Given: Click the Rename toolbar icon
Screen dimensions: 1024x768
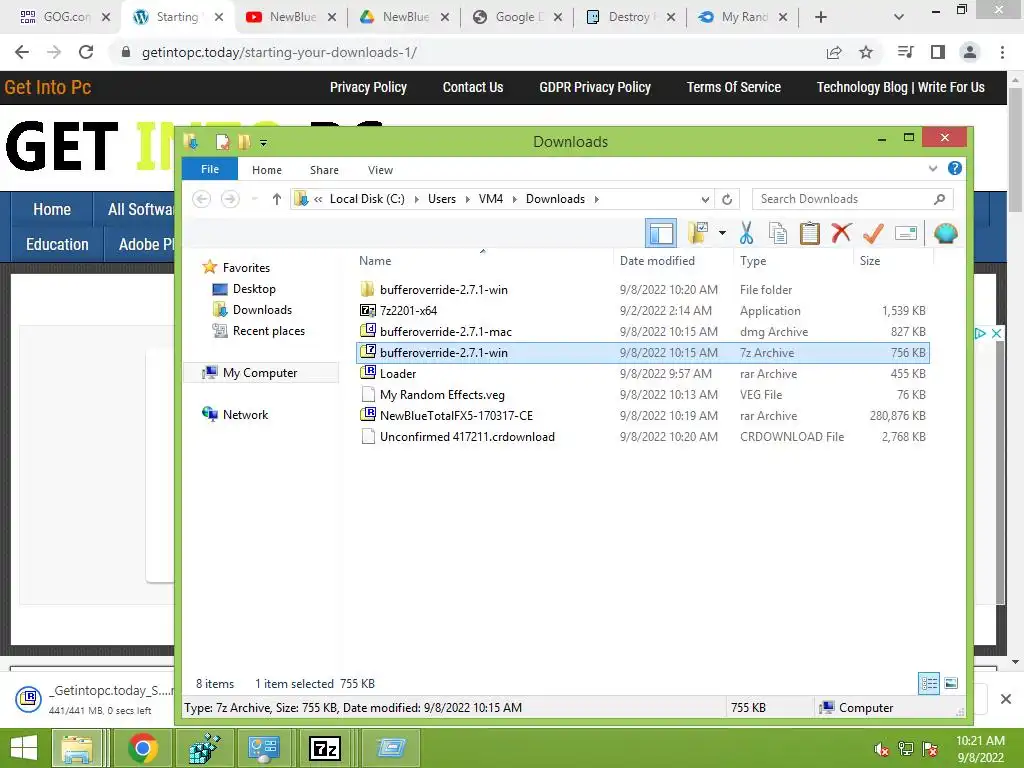Looking at the screenshot, I should tap(906, 233).
